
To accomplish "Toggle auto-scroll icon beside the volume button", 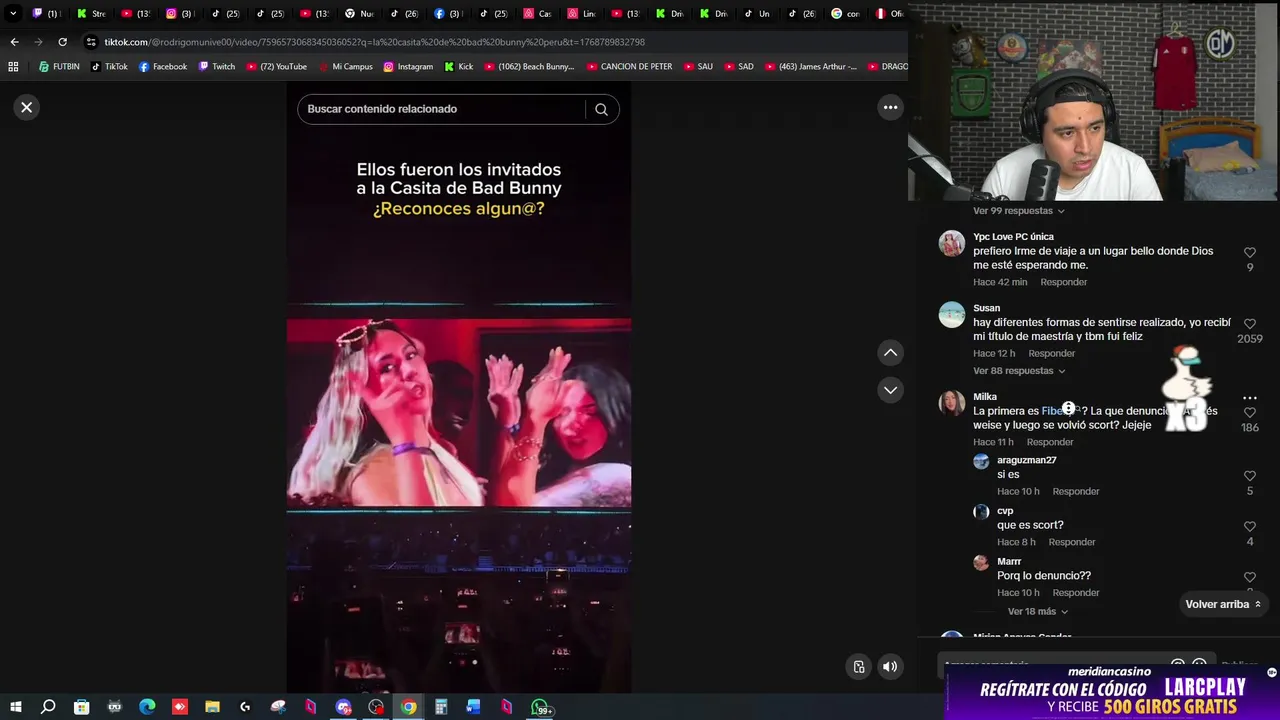I will tap(859, 667).
